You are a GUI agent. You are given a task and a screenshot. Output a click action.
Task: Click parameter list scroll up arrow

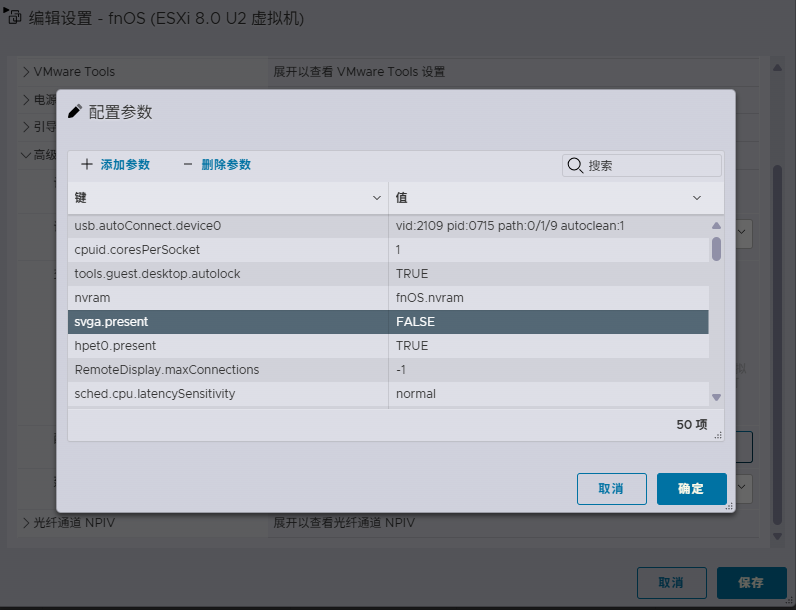coord(716,225)
